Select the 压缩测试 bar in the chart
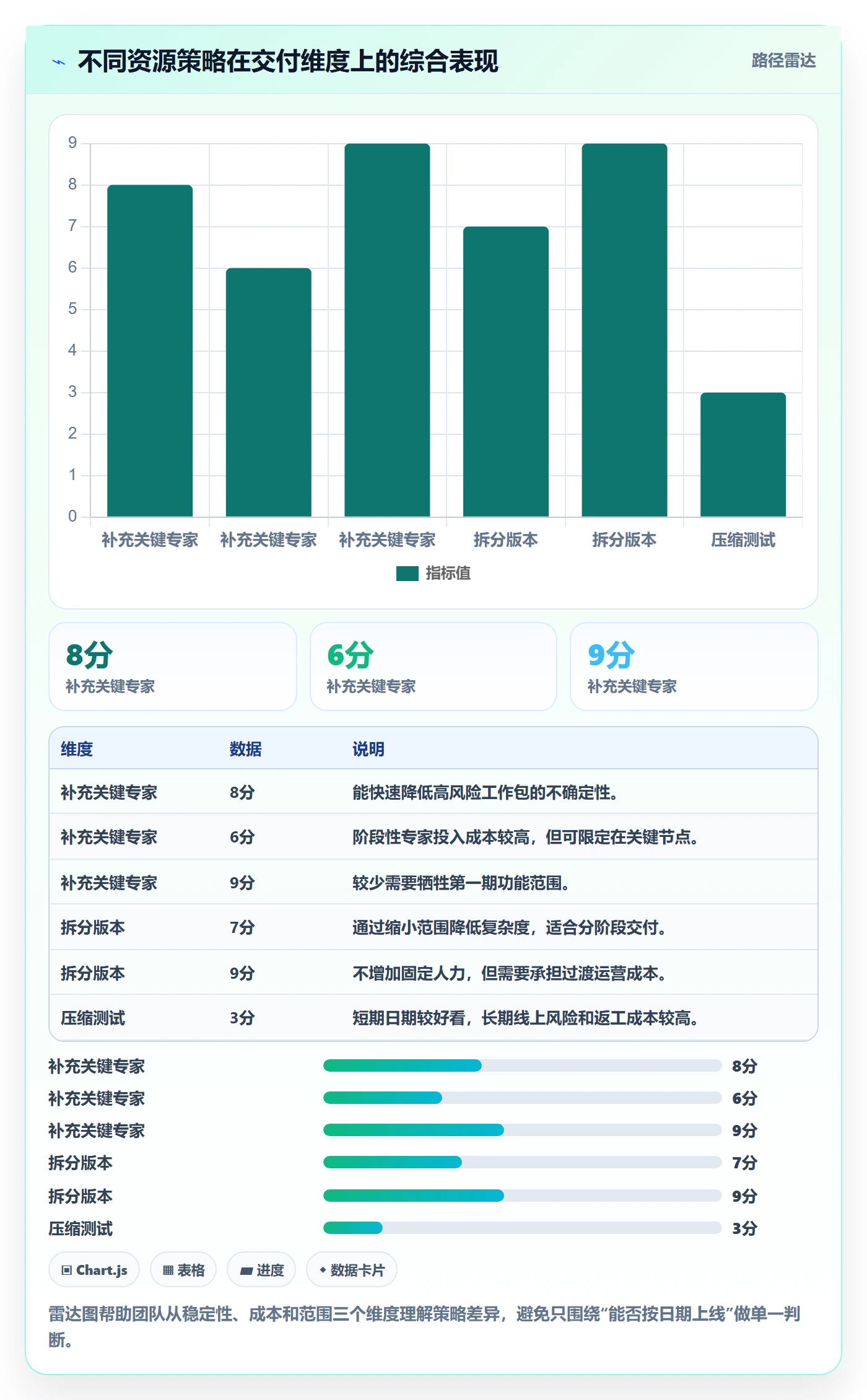 743,454
